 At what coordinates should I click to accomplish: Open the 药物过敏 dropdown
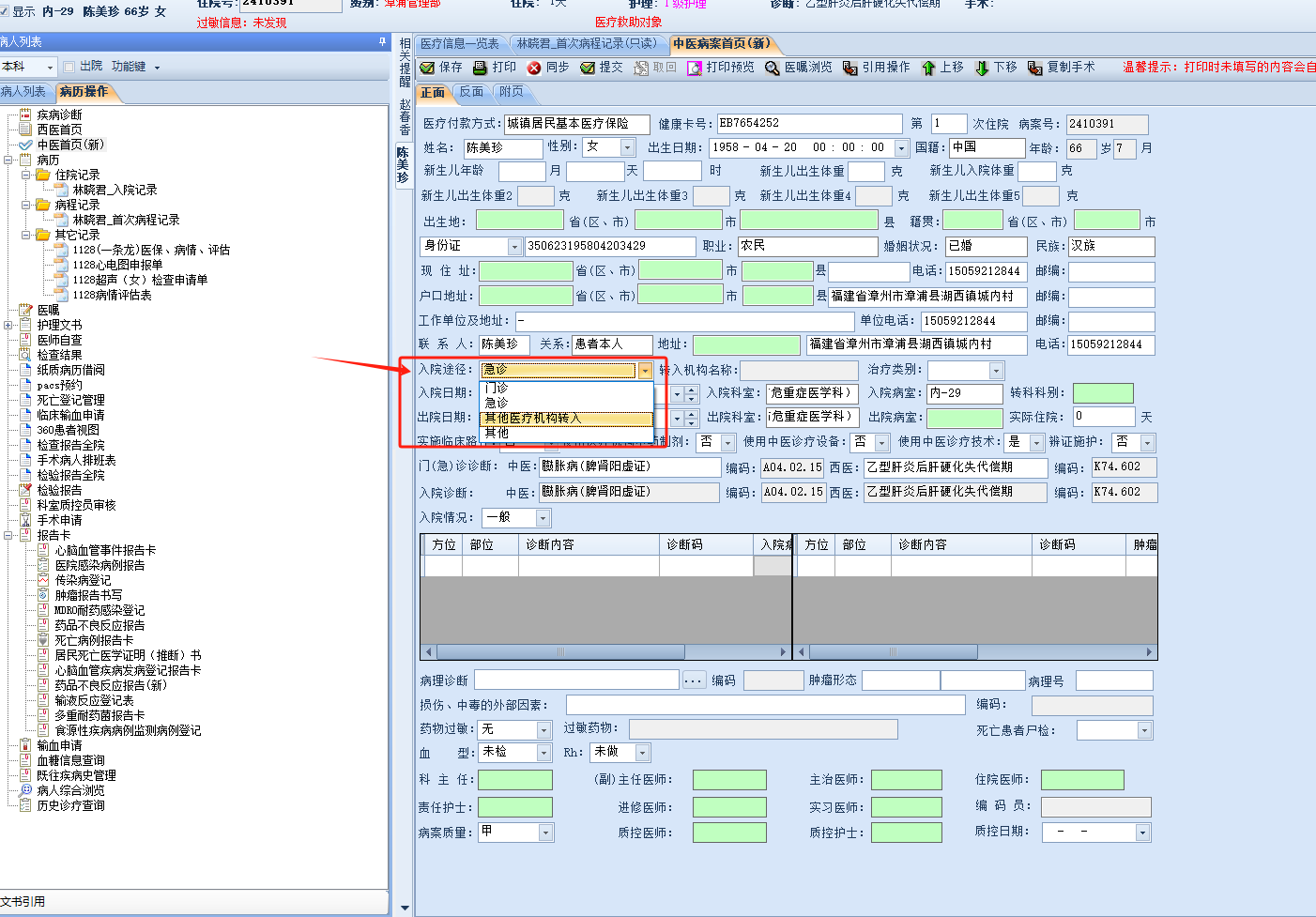coord(543,730)
